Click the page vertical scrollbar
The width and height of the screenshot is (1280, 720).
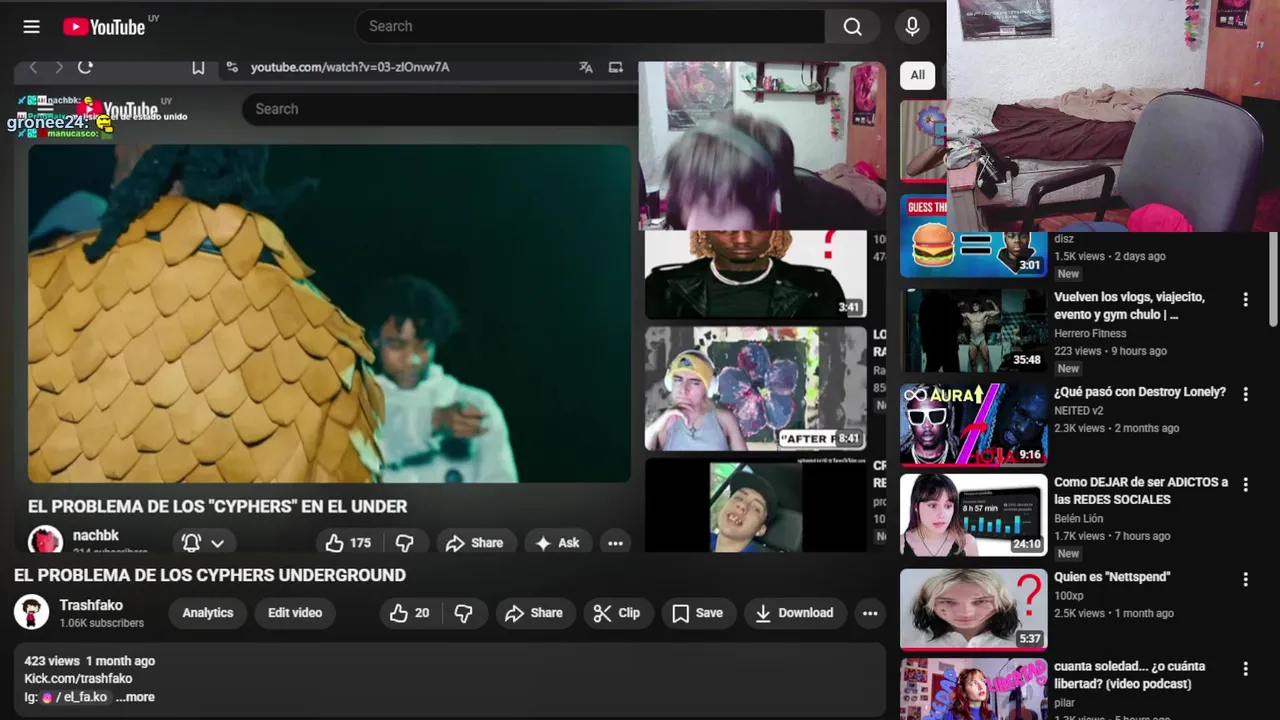click(1273, 280)
